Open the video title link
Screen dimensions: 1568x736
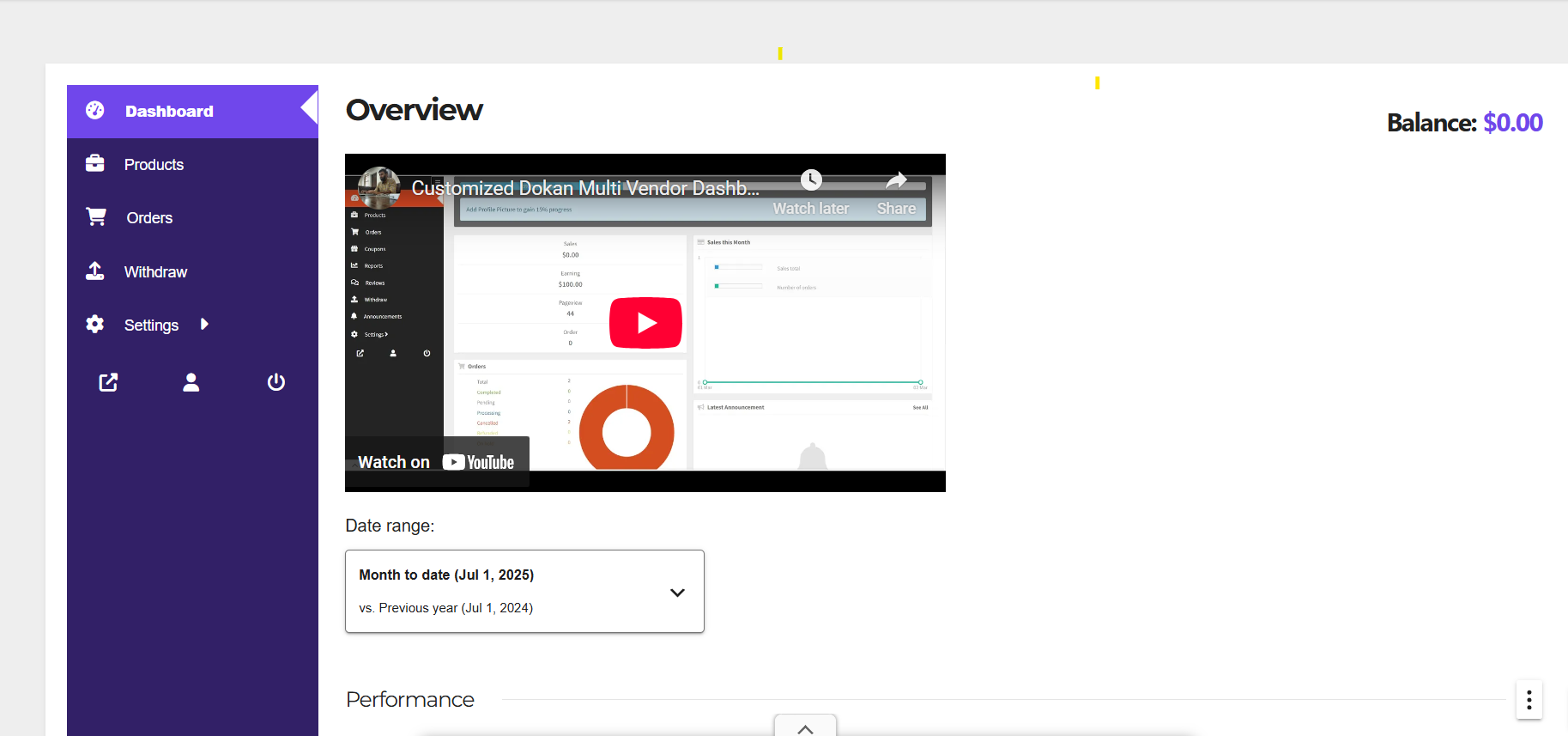tap(585, 188)
